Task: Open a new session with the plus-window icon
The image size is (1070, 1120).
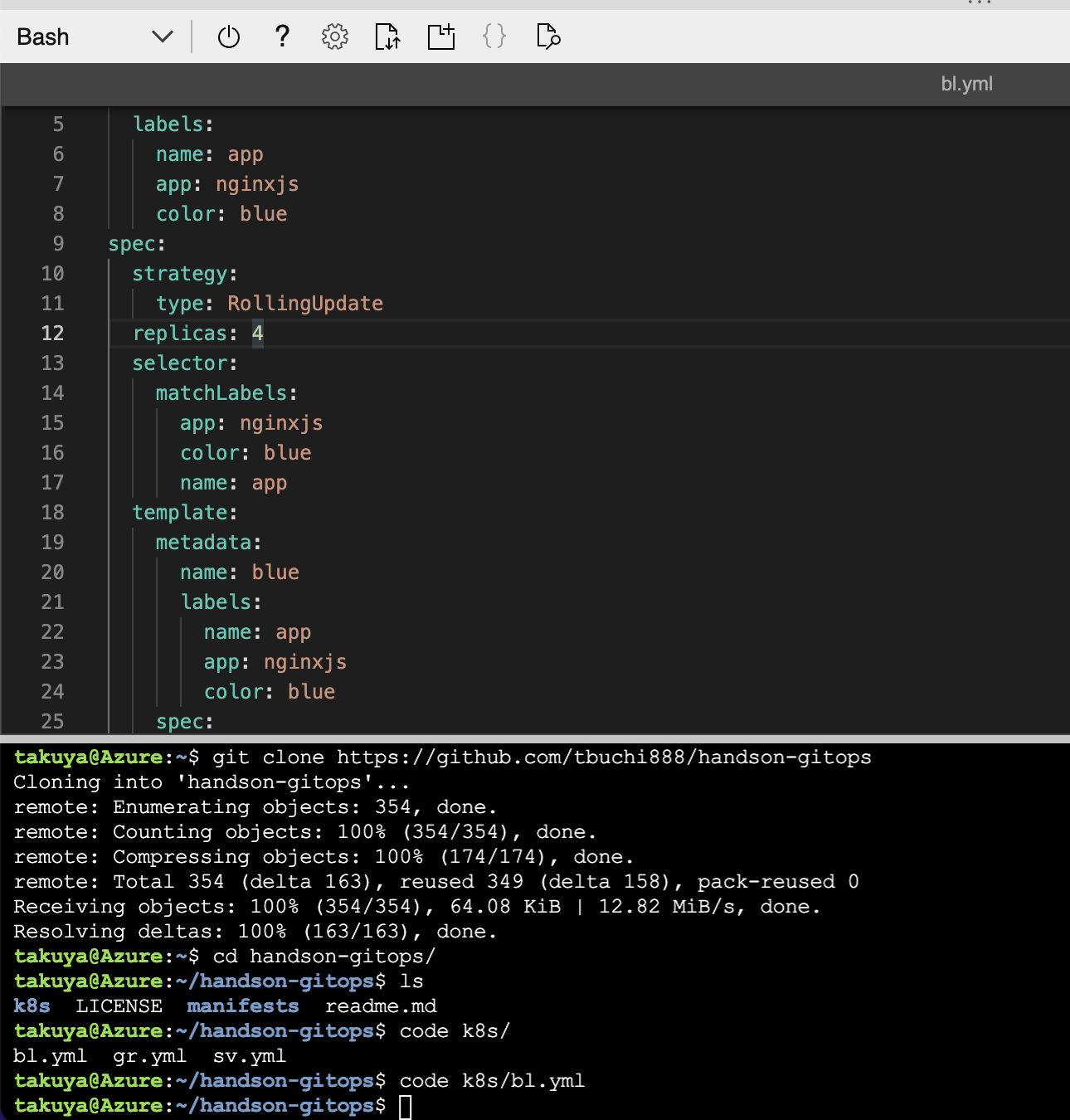Action: (x=441, y=37)
